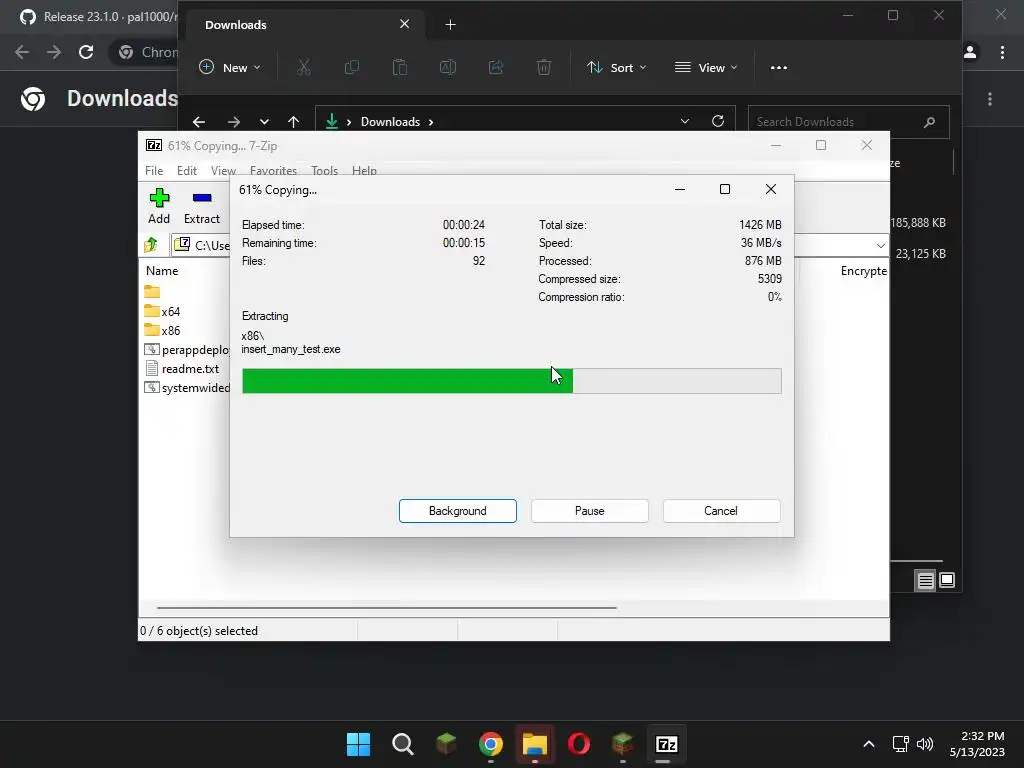Cancel the copying operation
This screenshot has width=1024, height=768.
(721, 511)
